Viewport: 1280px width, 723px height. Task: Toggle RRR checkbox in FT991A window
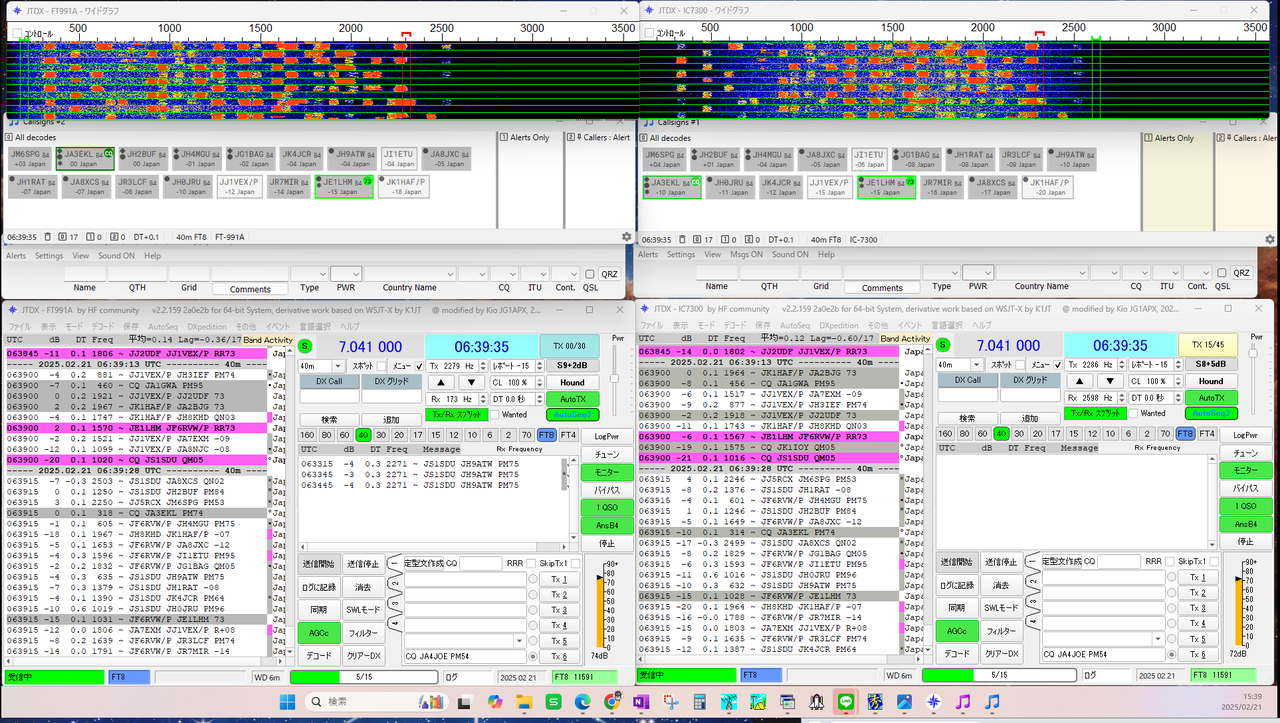(x=533, y=563)
